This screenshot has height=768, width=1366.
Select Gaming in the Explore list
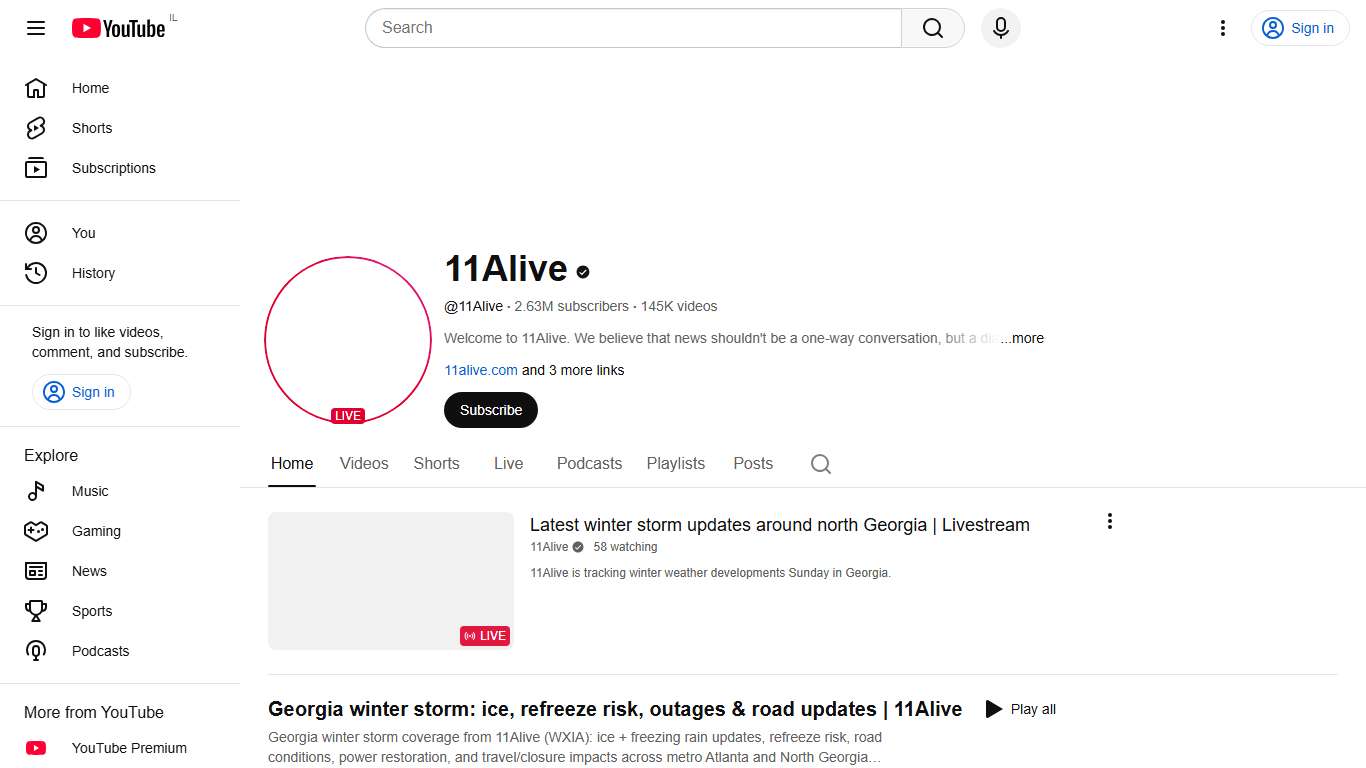pos(96,531)
